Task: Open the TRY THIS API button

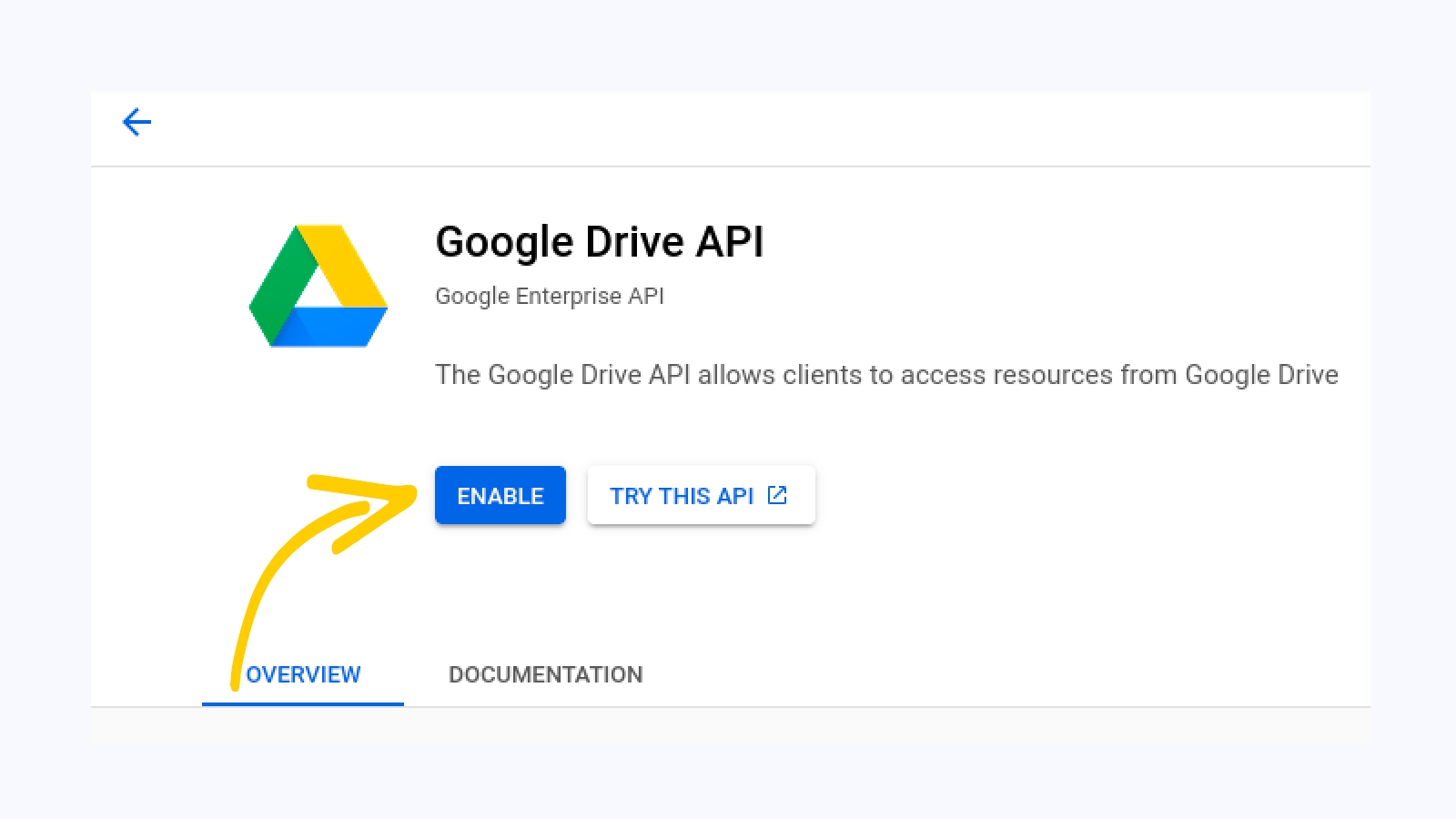Action: (682, 495)
